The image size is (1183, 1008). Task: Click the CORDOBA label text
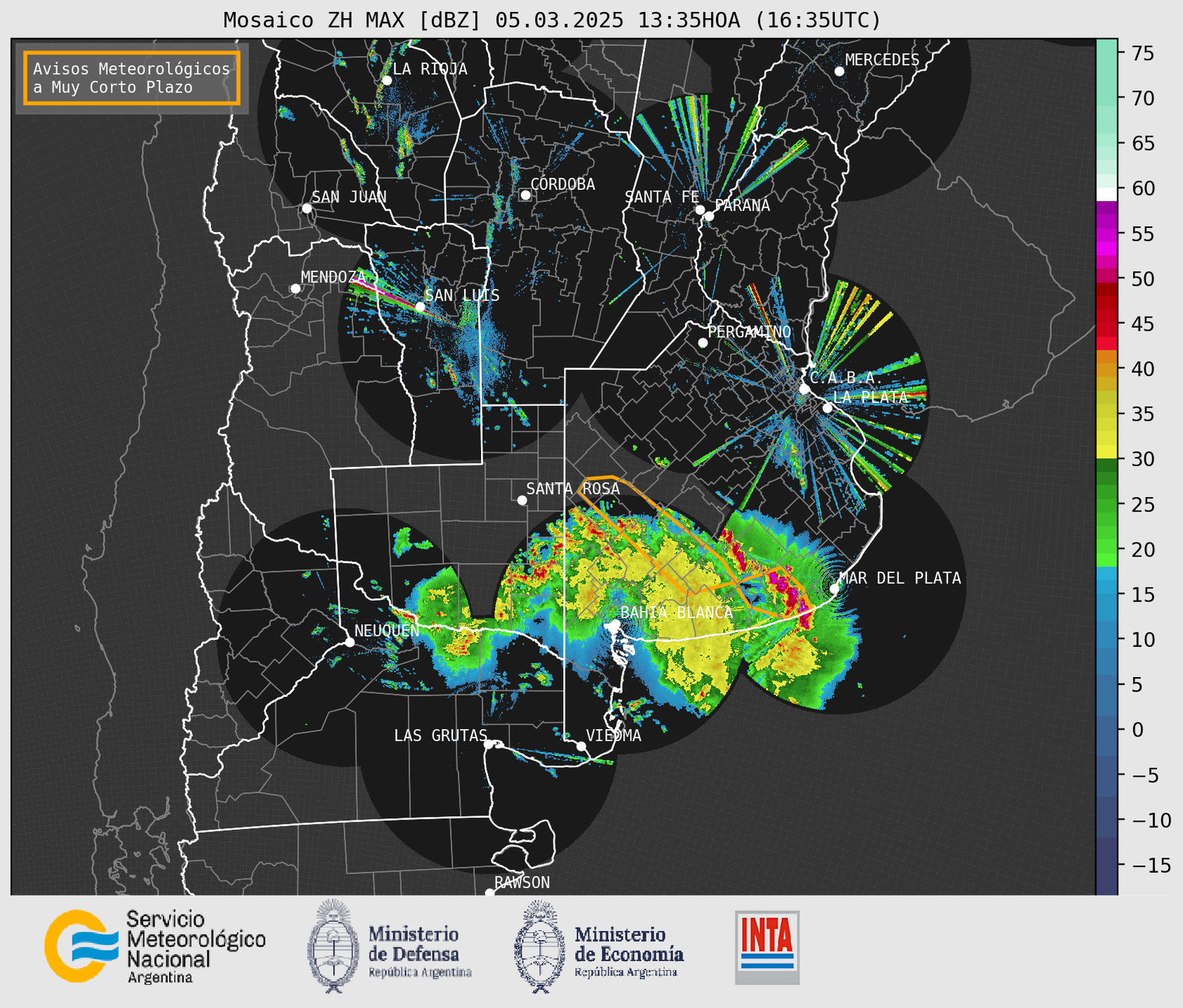(563, 184)
